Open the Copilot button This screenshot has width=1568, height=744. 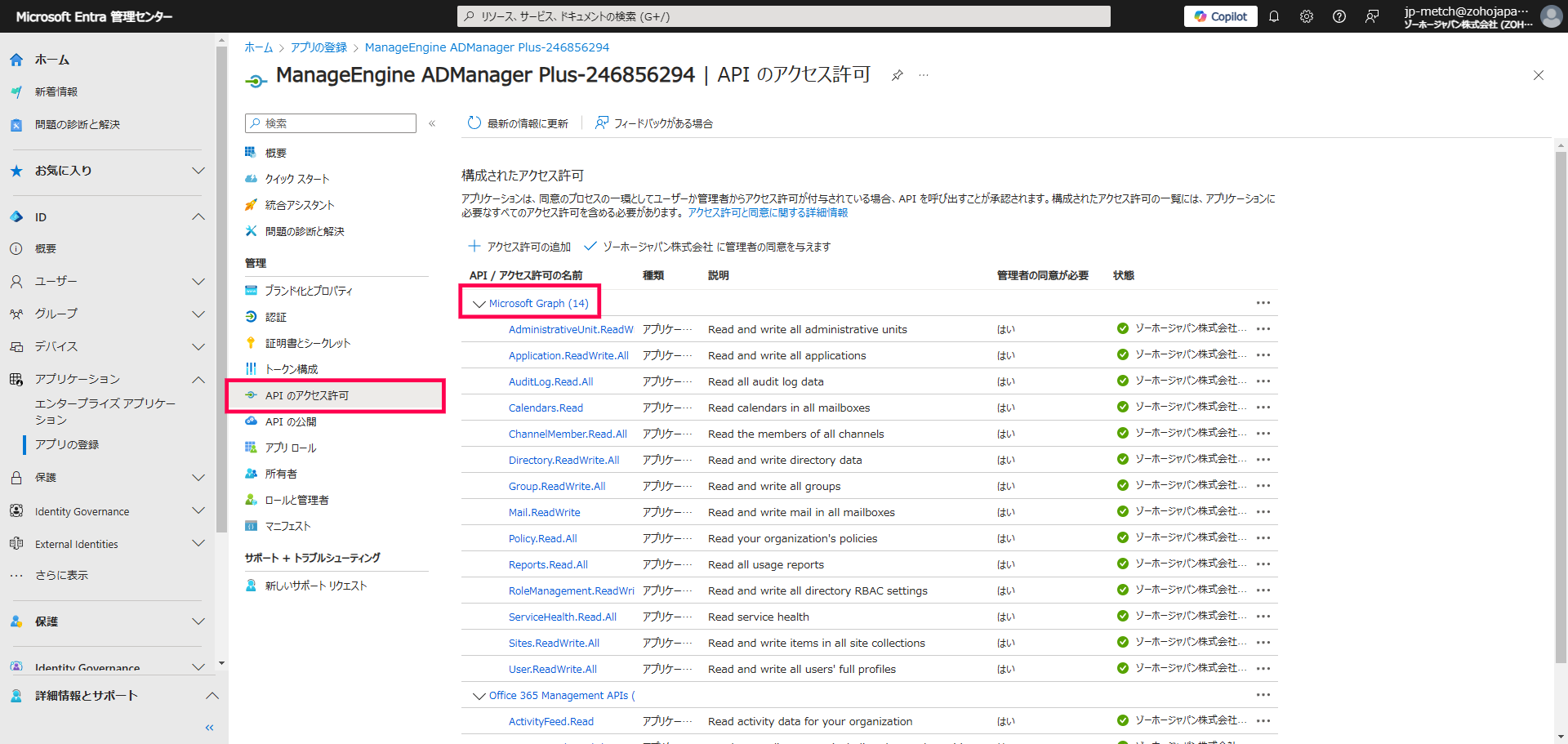pos(1220,16)
